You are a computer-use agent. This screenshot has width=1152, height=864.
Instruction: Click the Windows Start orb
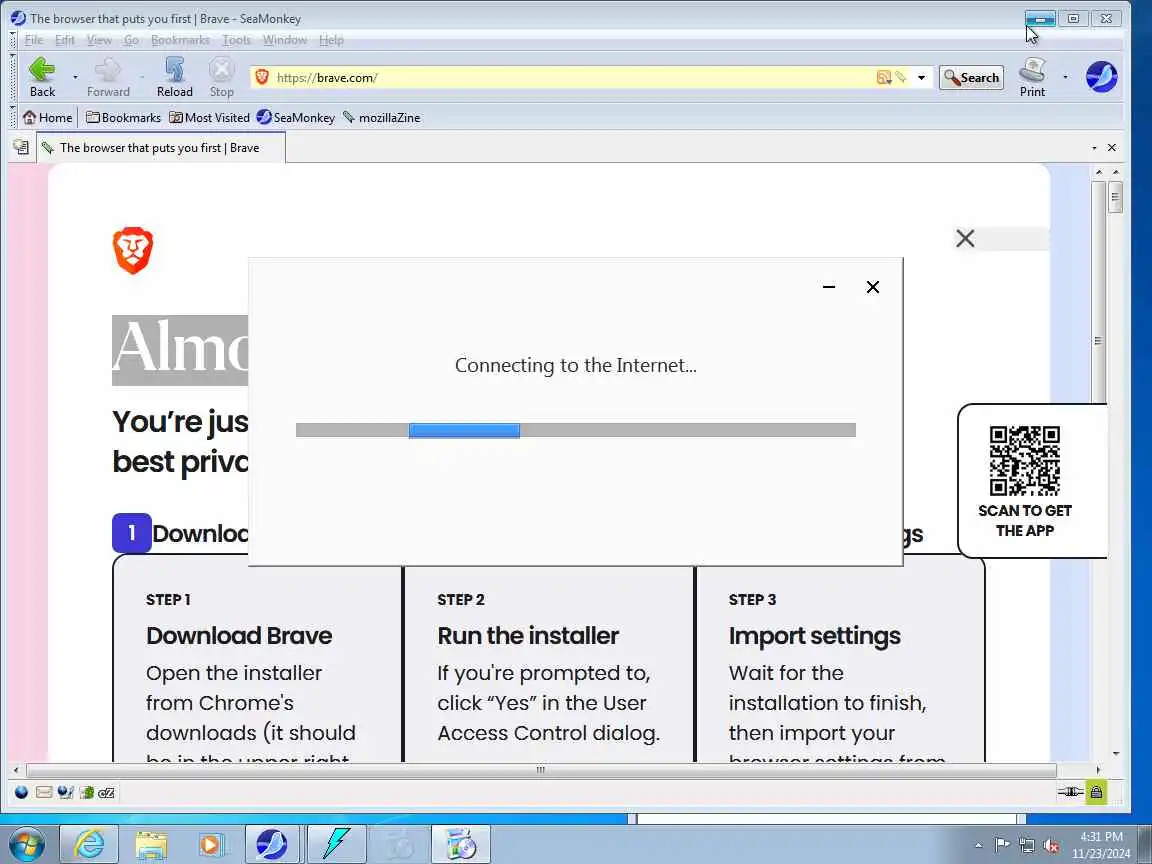click(x=26, y=844)
